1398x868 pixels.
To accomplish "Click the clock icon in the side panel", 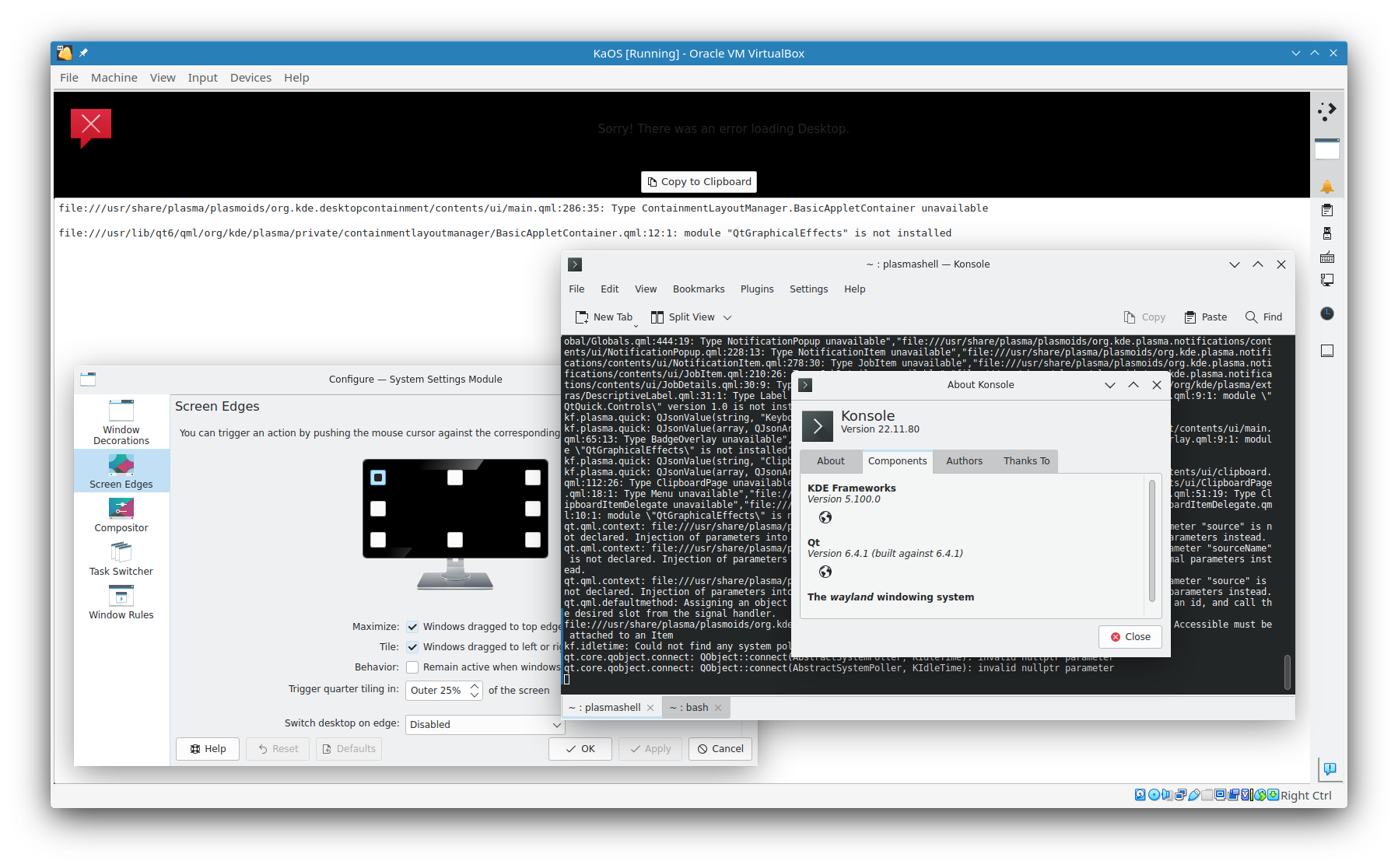I will (1327, 313).
